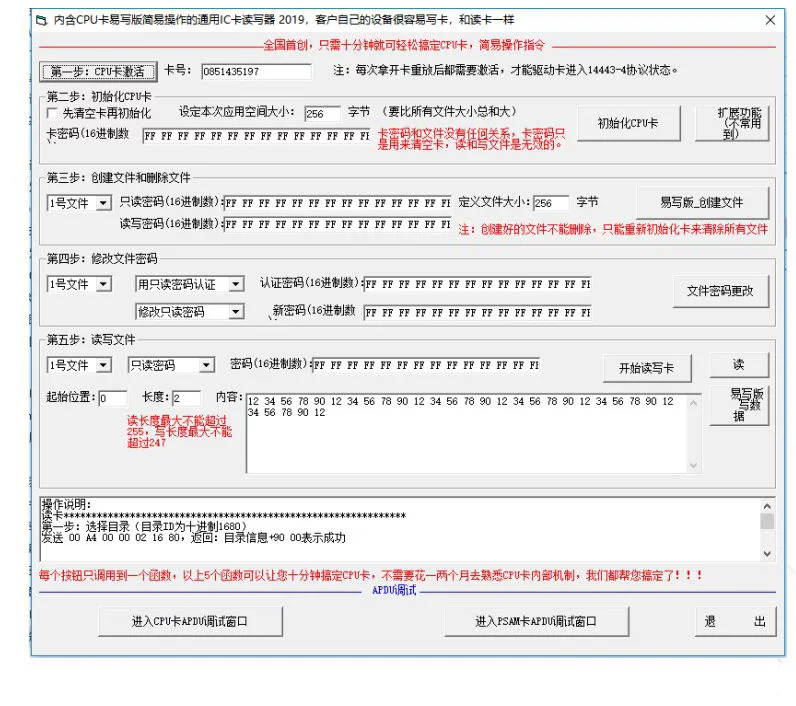Click the 进入CPU卡APDU调试窗口 button

(190, 621)
